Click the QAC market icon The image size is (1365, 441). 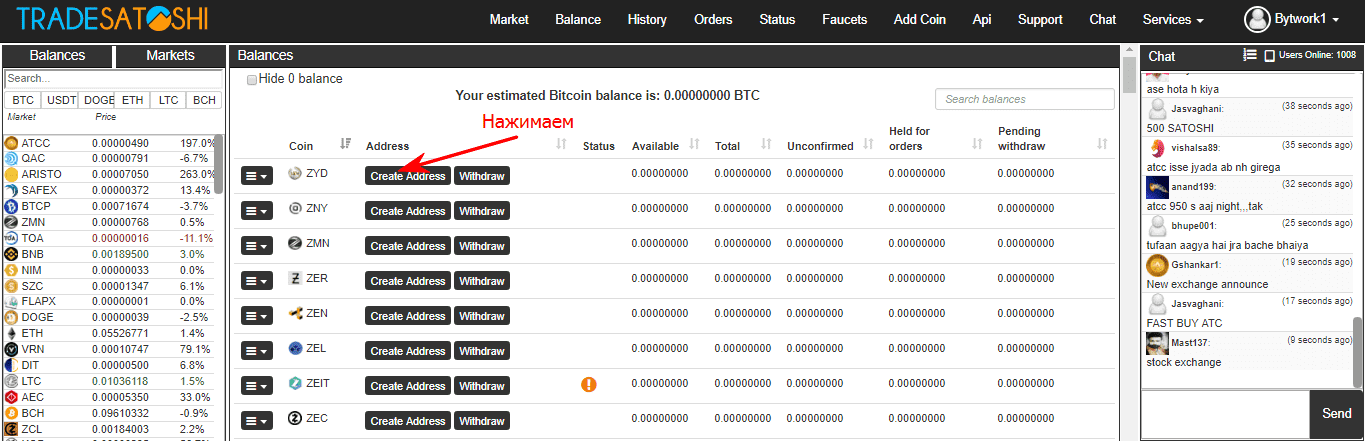point(12,159)
